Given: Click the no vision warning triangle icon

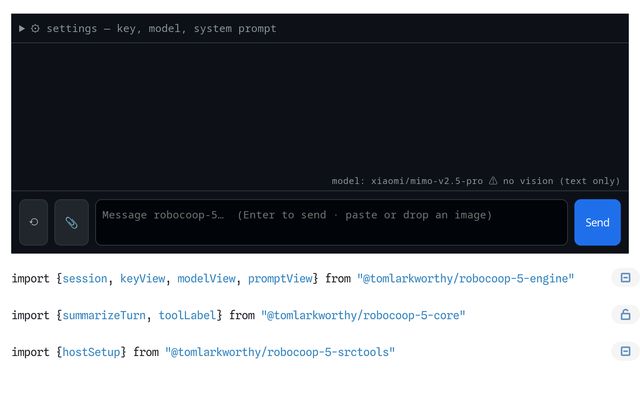Looking at the screenshot, I should pos(493,180).
